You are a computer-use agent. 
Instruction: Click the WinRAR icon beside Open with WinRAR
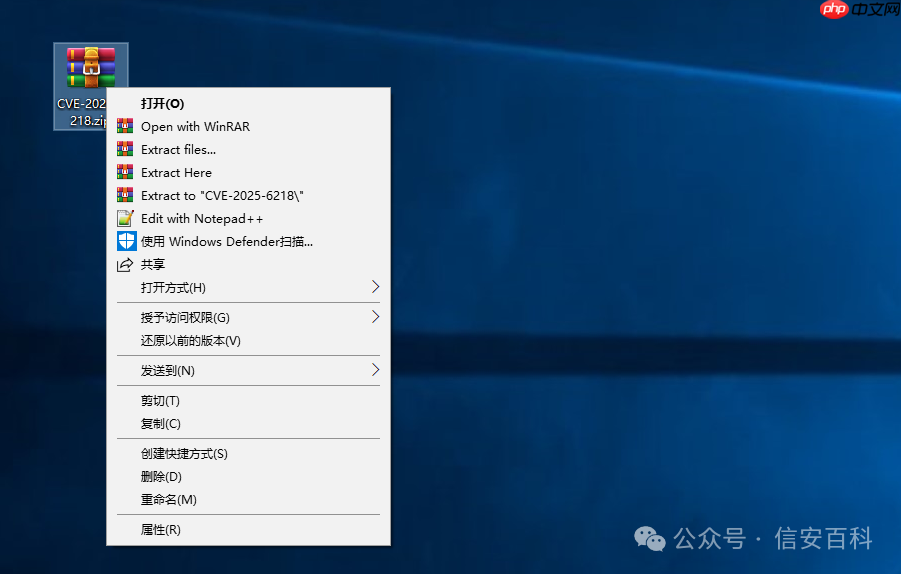pos(125,126)
